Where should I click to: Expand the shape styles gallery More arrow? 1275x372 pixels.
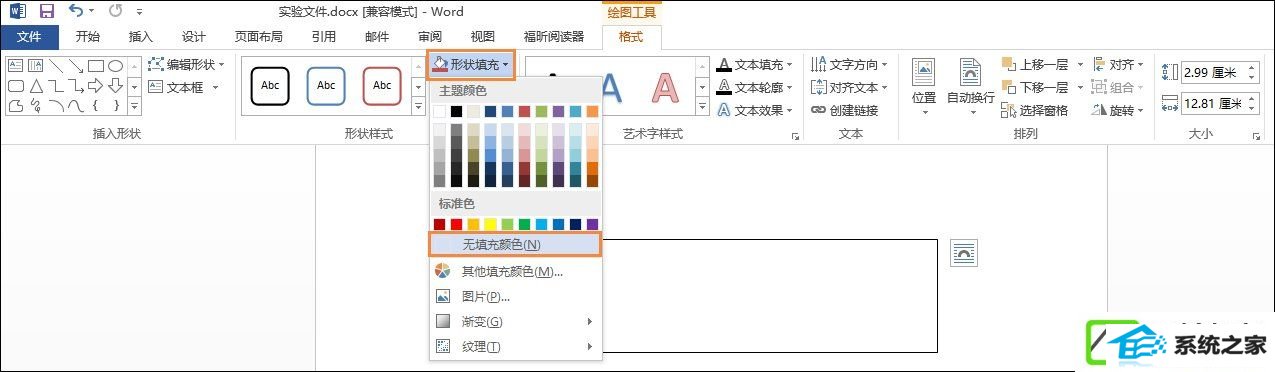[418, 107]
